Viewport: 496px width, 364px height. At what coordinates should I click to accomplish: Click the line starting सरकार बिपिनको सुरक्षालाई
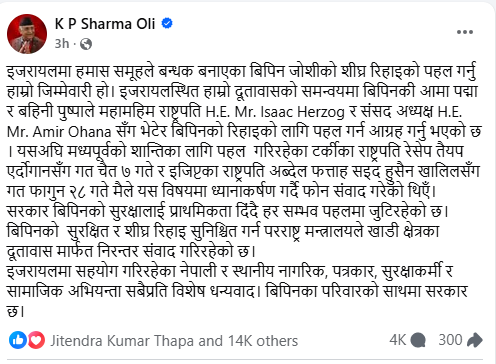[228, 212]
